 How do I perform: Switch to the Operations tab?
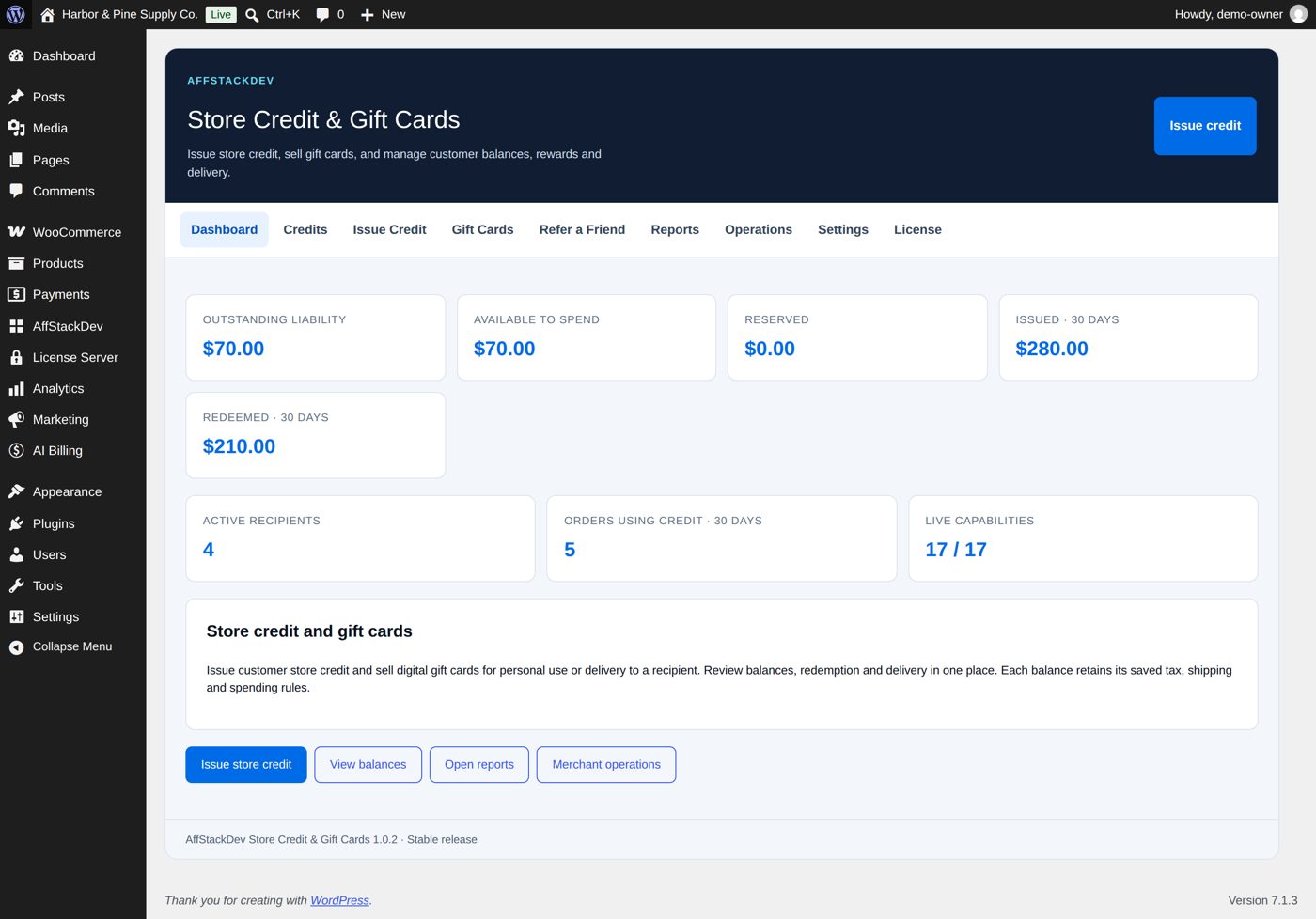[x=759, y=229]
